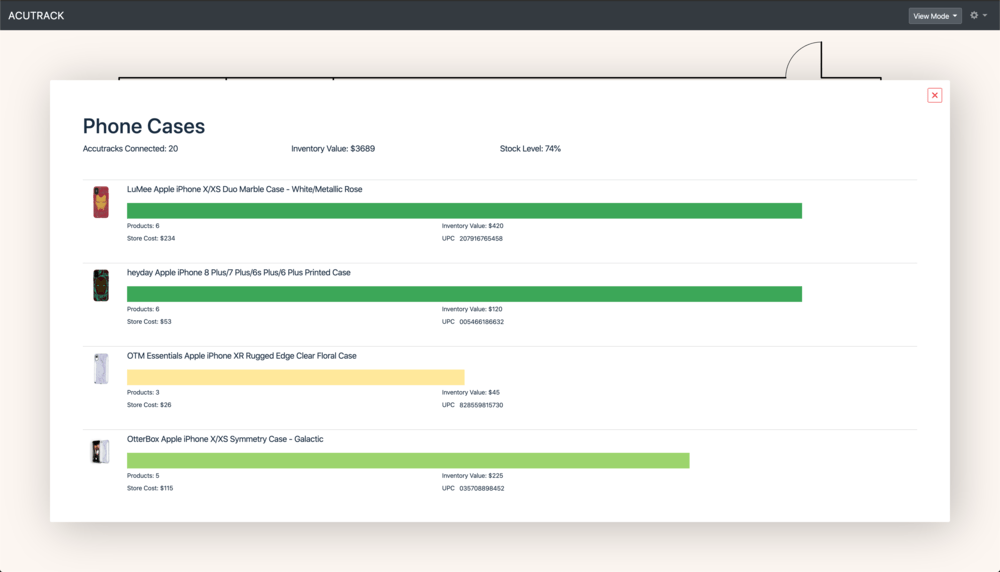1000x572 pixels.
Task: Click UPC 035708898452
Action: (x=473, y=488)
